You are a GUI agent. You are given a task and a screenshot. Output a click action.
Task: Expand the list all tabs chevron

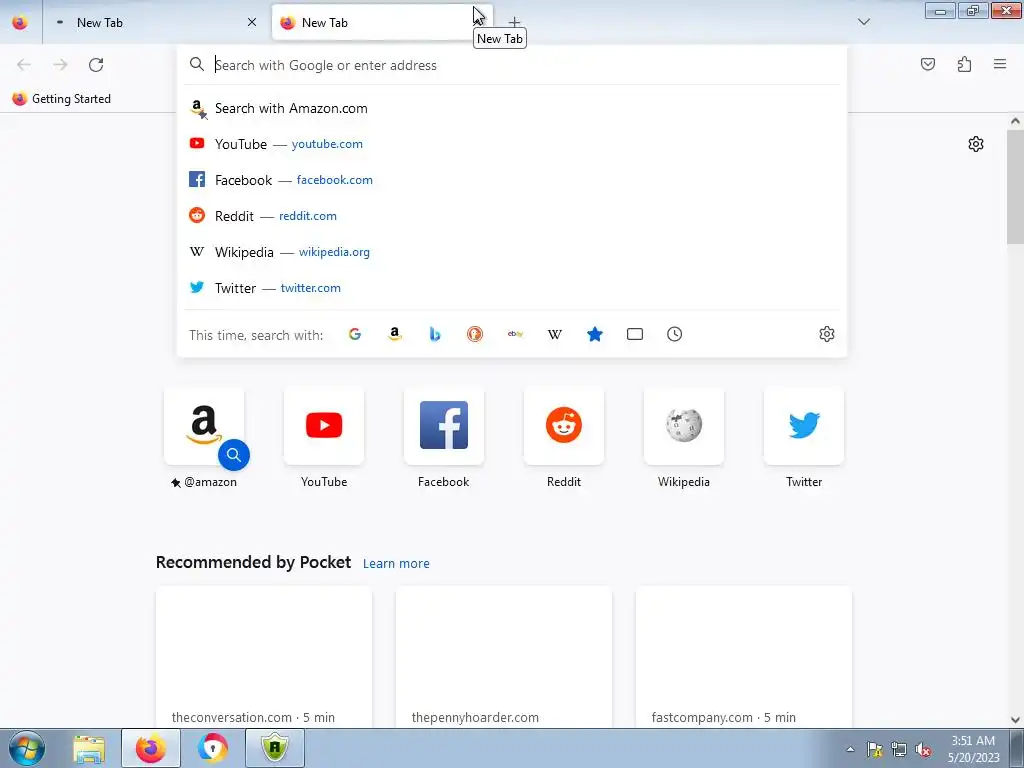[x=863, y=22]
